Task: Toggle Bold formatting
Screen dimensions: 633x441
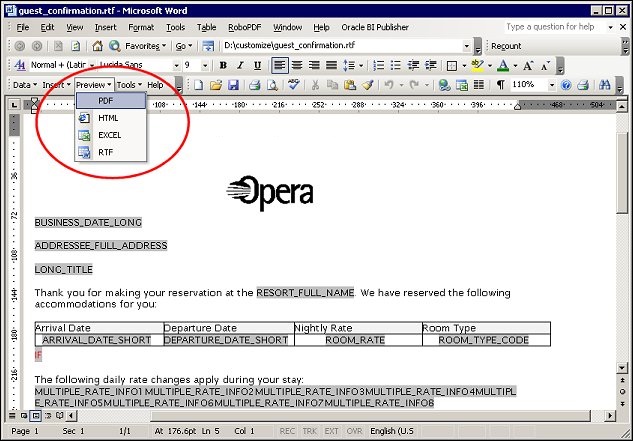Action: [x=224, y=65]
